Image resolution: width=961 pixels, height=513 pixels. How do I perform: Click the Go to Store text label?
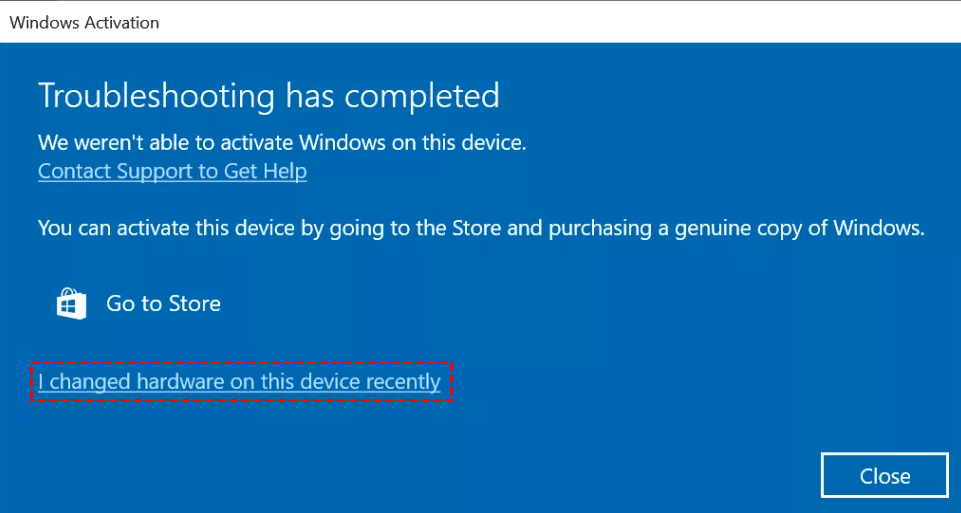[163, 304]
